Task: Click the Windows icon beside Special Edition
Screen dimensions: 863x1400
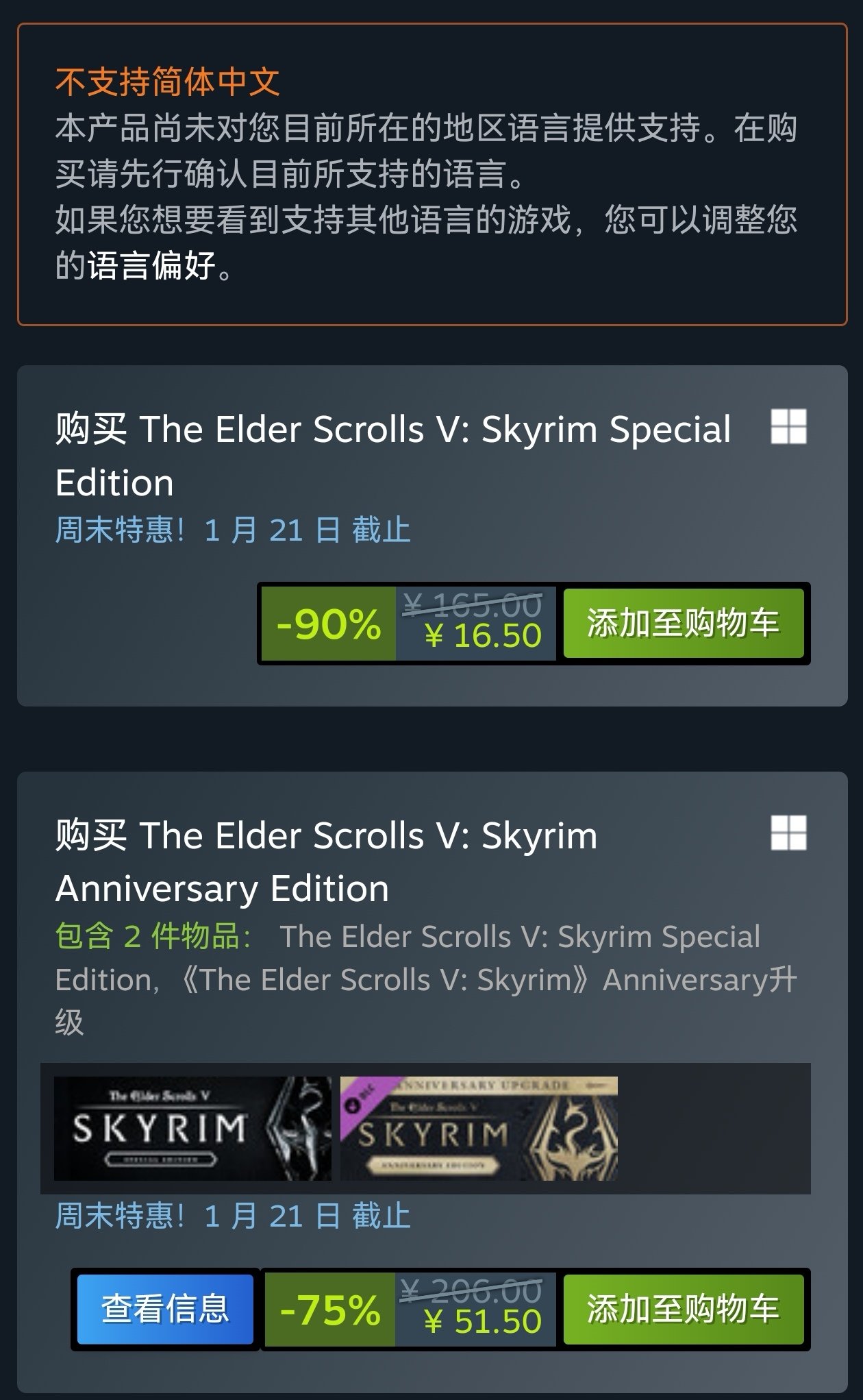Action: click(788, 427)
